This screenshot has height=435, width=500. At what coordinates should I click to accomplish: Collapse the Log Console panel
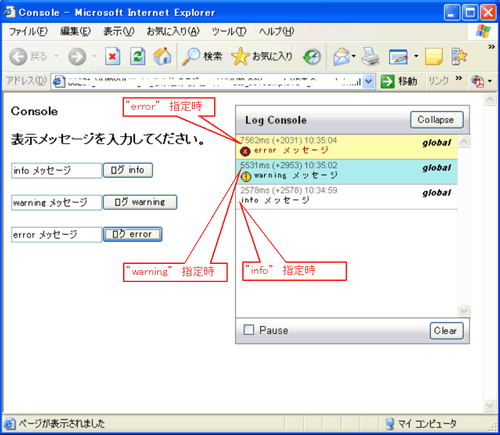(x=437, y=120)
